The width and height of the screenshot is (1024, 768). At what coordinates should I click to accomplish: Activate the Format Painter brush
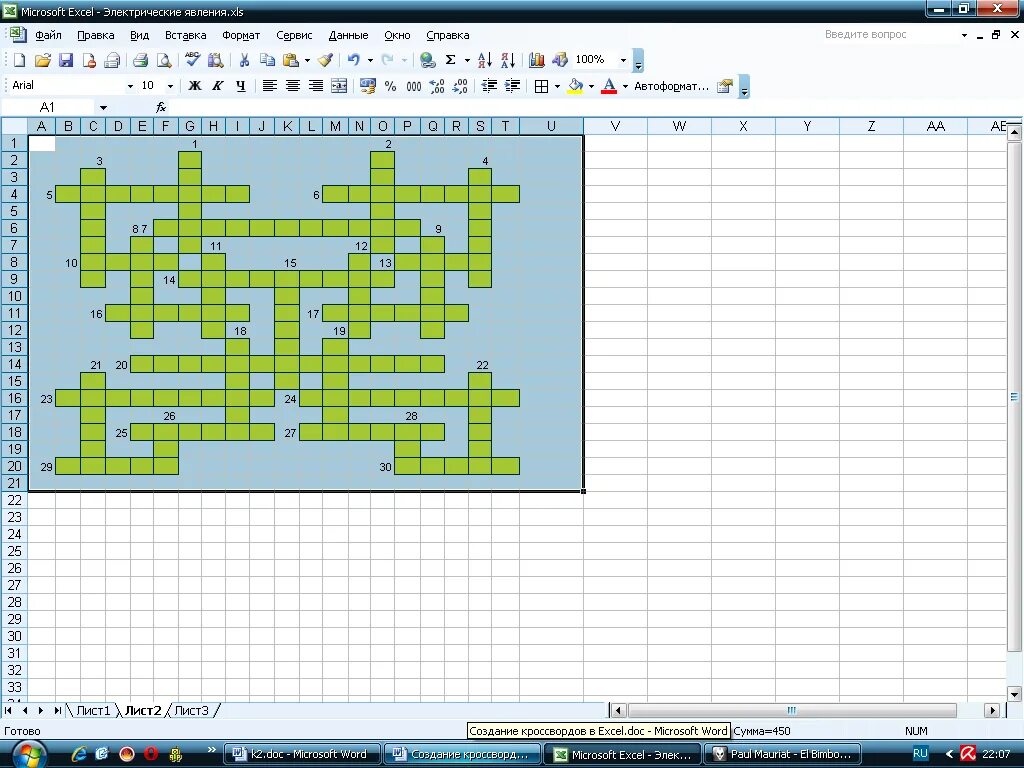(x=325, y=60)
